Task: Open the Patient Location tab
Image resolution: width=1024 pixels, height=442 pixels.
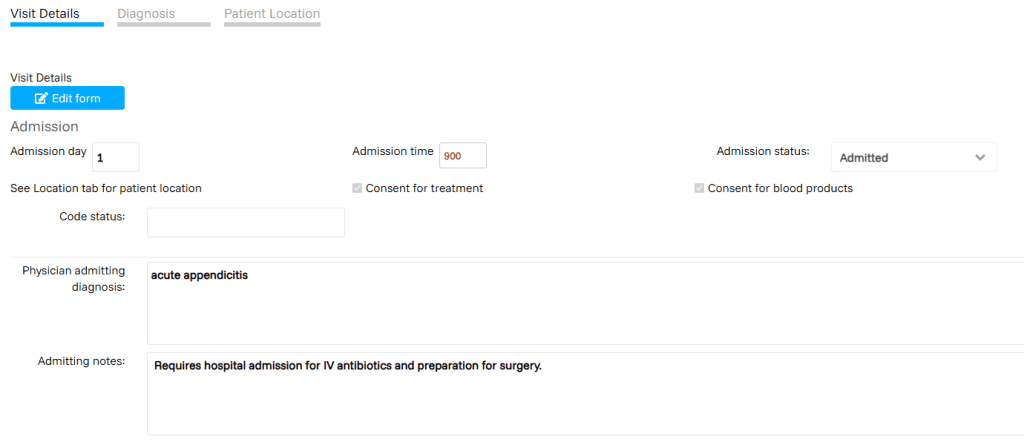Action: (272, 14)
